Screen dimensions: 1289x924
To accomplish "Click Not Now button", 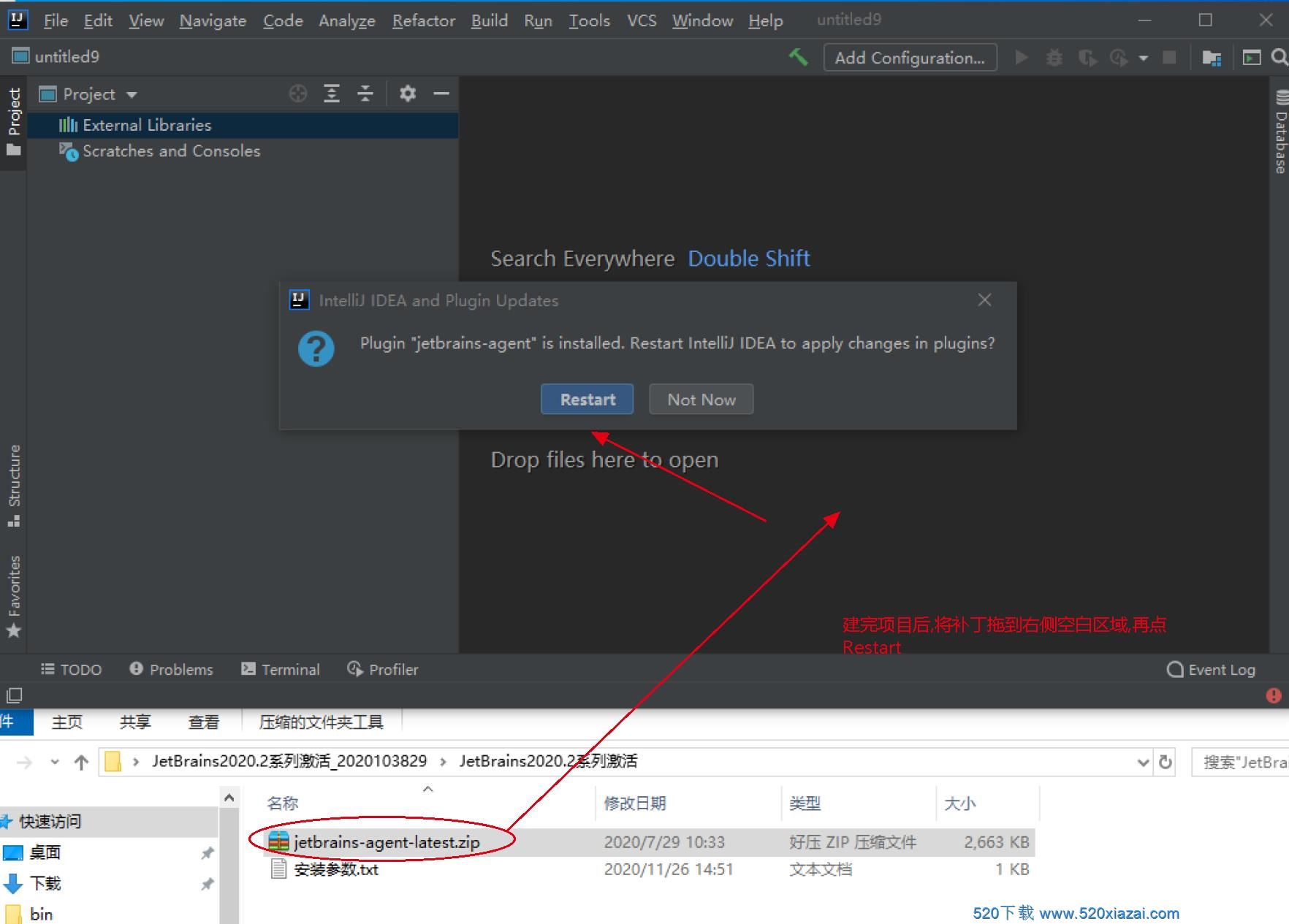I will coord(701,400).
